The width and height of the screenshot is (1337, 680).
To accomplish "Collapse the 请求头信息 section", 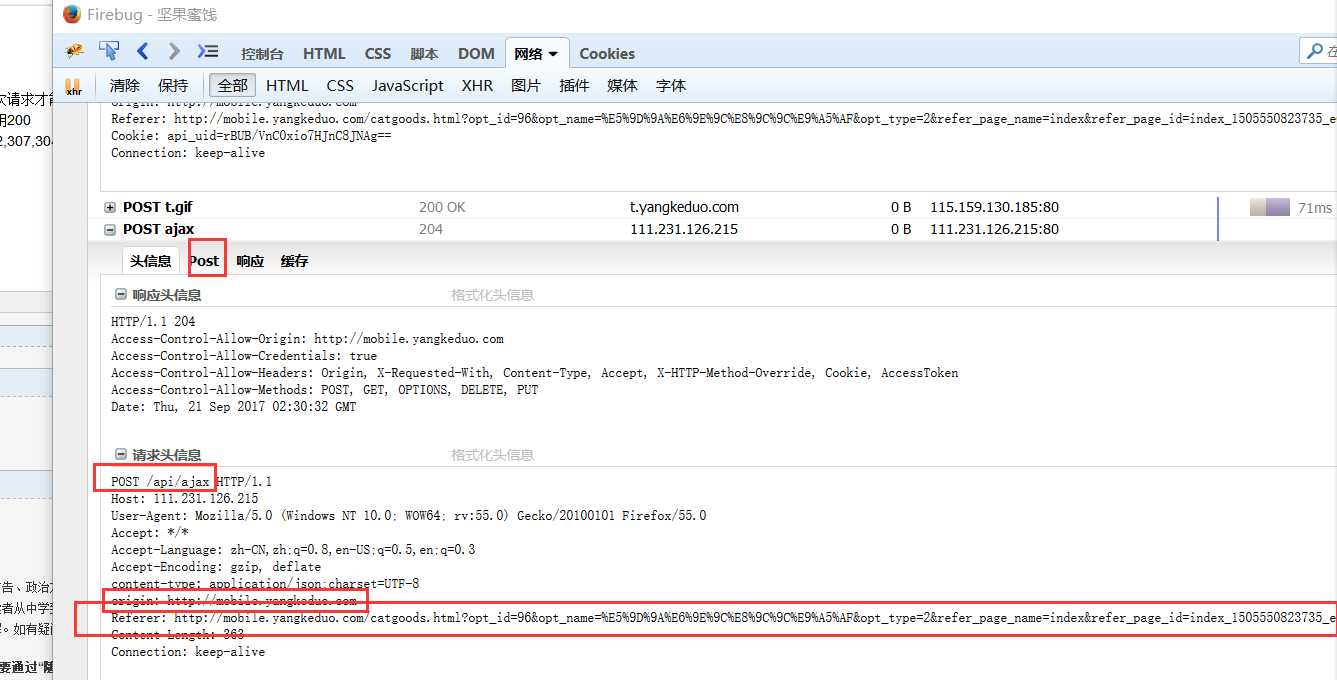I will (121, 455).
